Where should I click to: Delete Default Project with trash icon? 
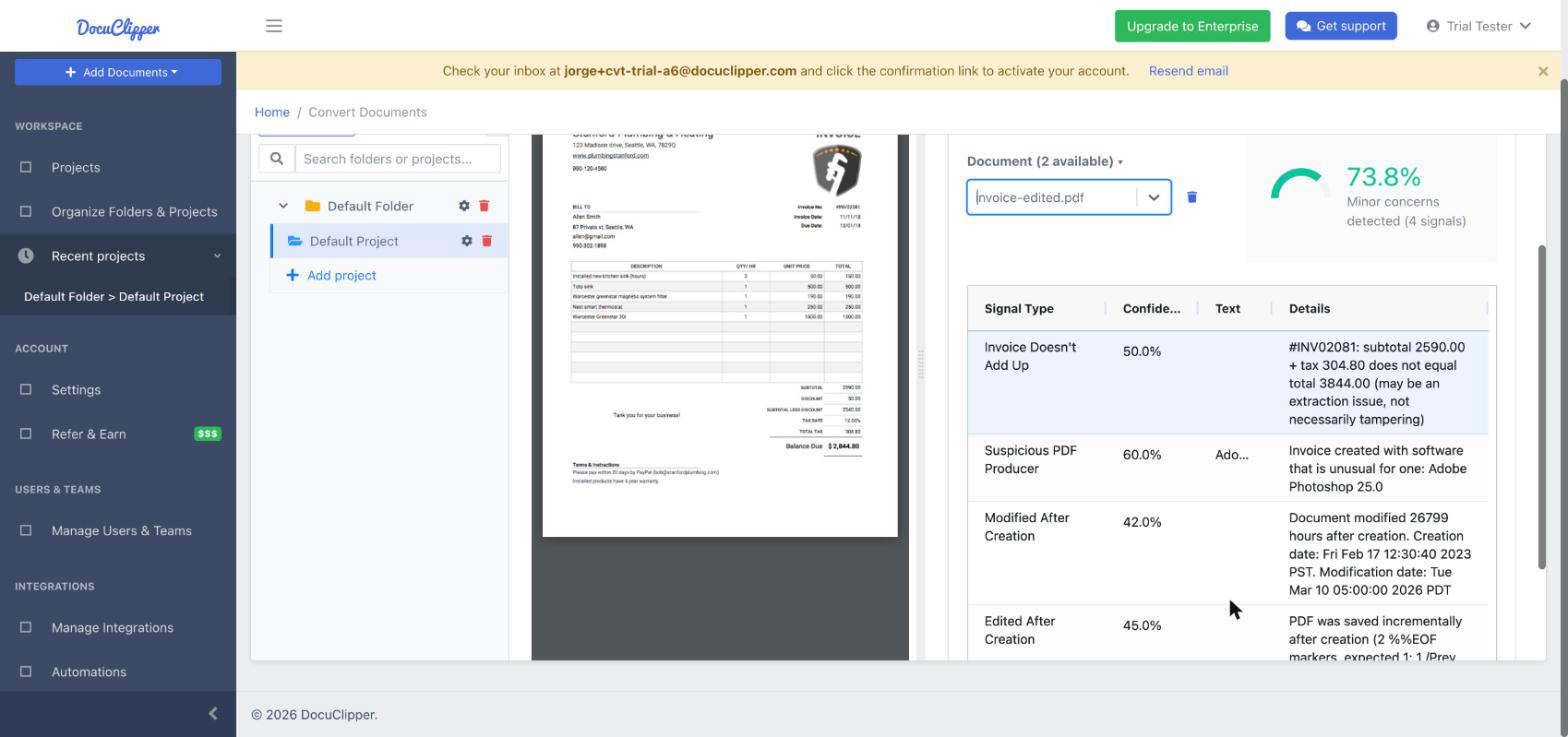(x=487, y=241)
